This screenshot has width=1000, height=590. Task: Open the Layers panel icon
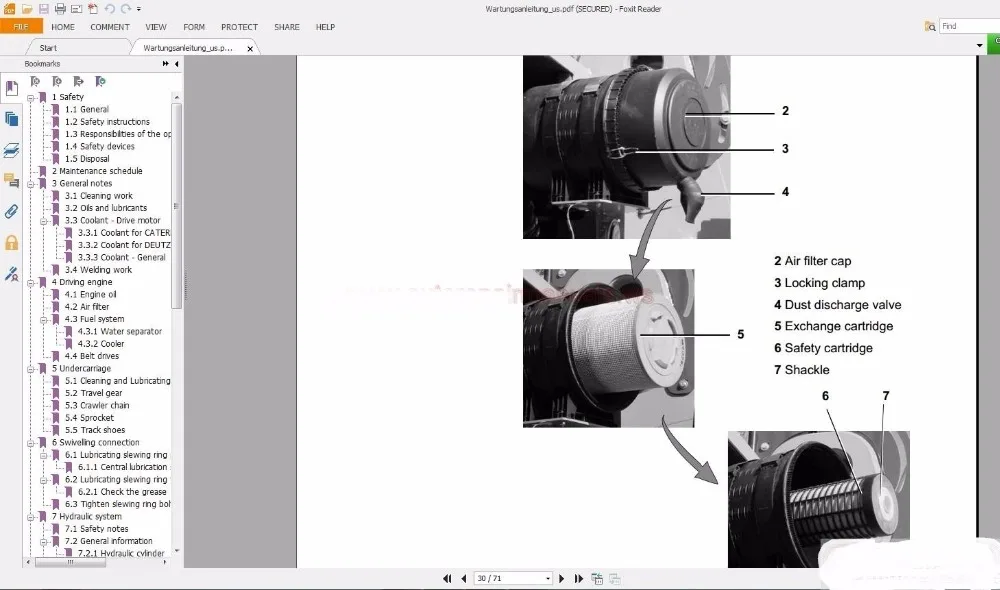coord(12,150)
